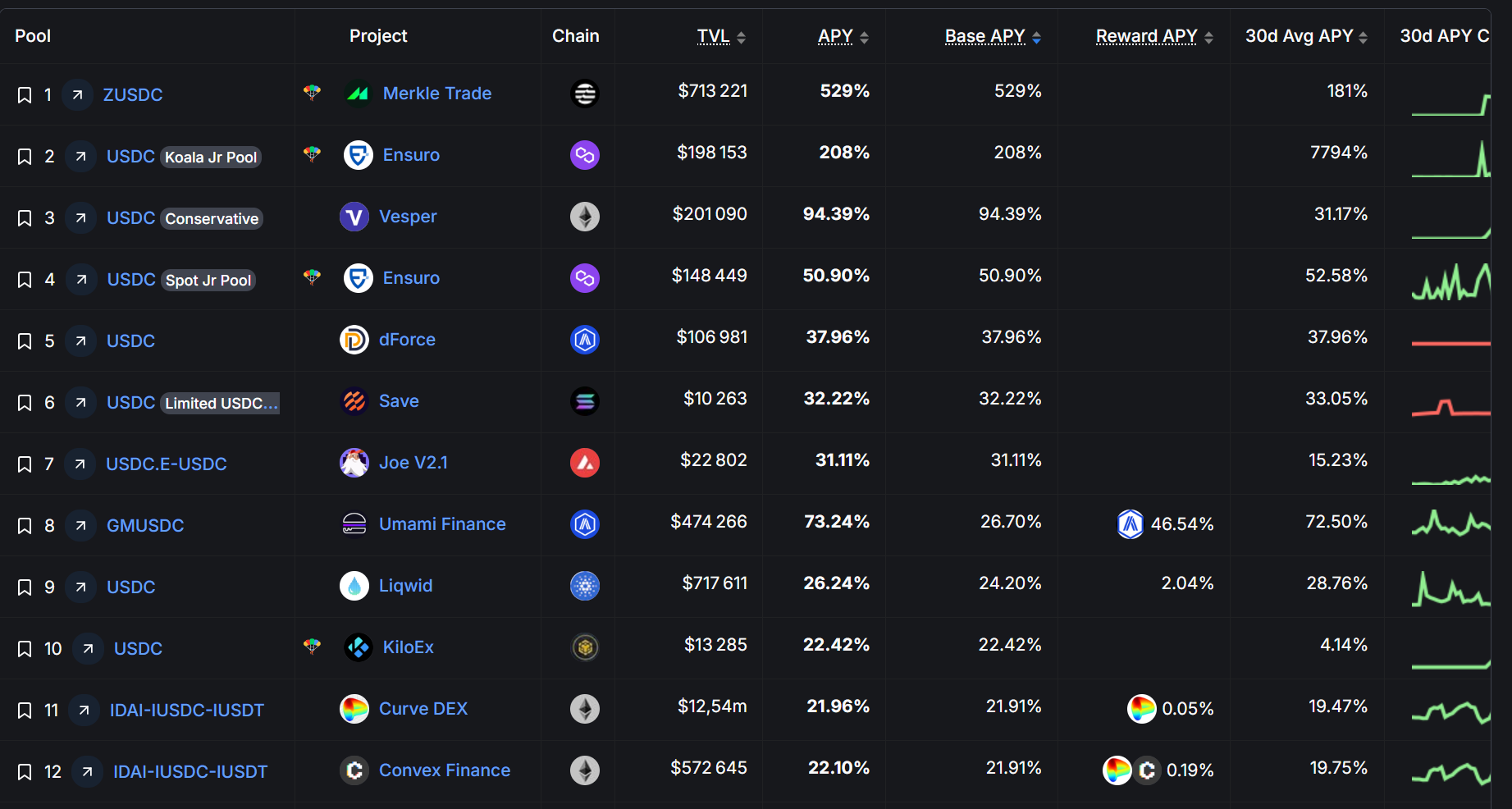Image resolution: width=1512 pixels, height=809 pixels.
Task: Bookmark the ZUSDC pool row
Action: tap(25, 95)
